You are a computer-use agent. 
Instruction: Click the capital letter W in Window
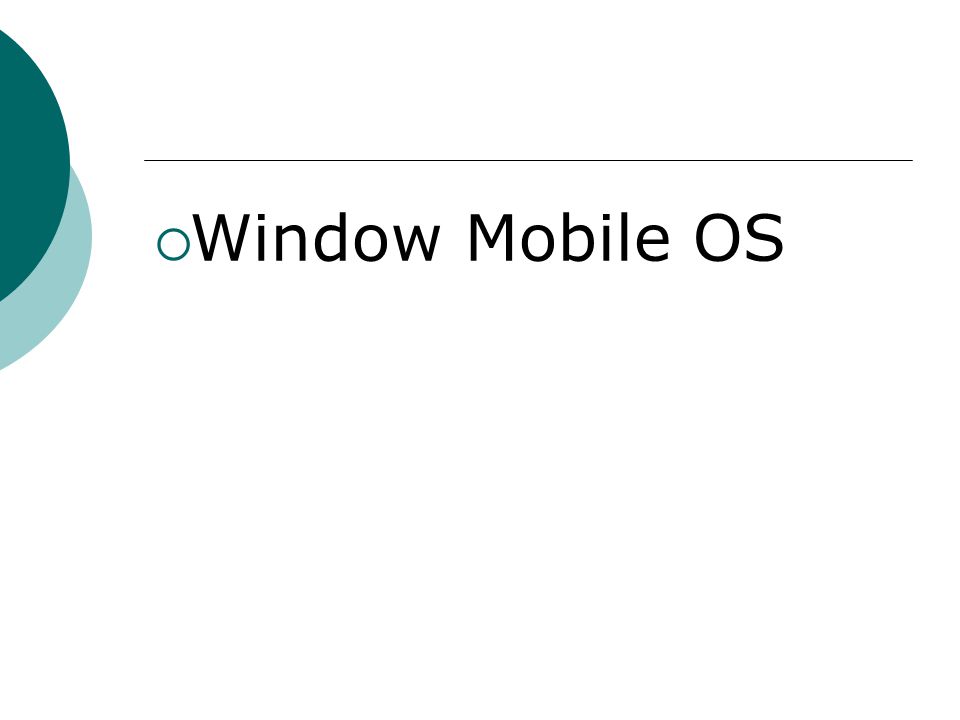coord(224,238)
